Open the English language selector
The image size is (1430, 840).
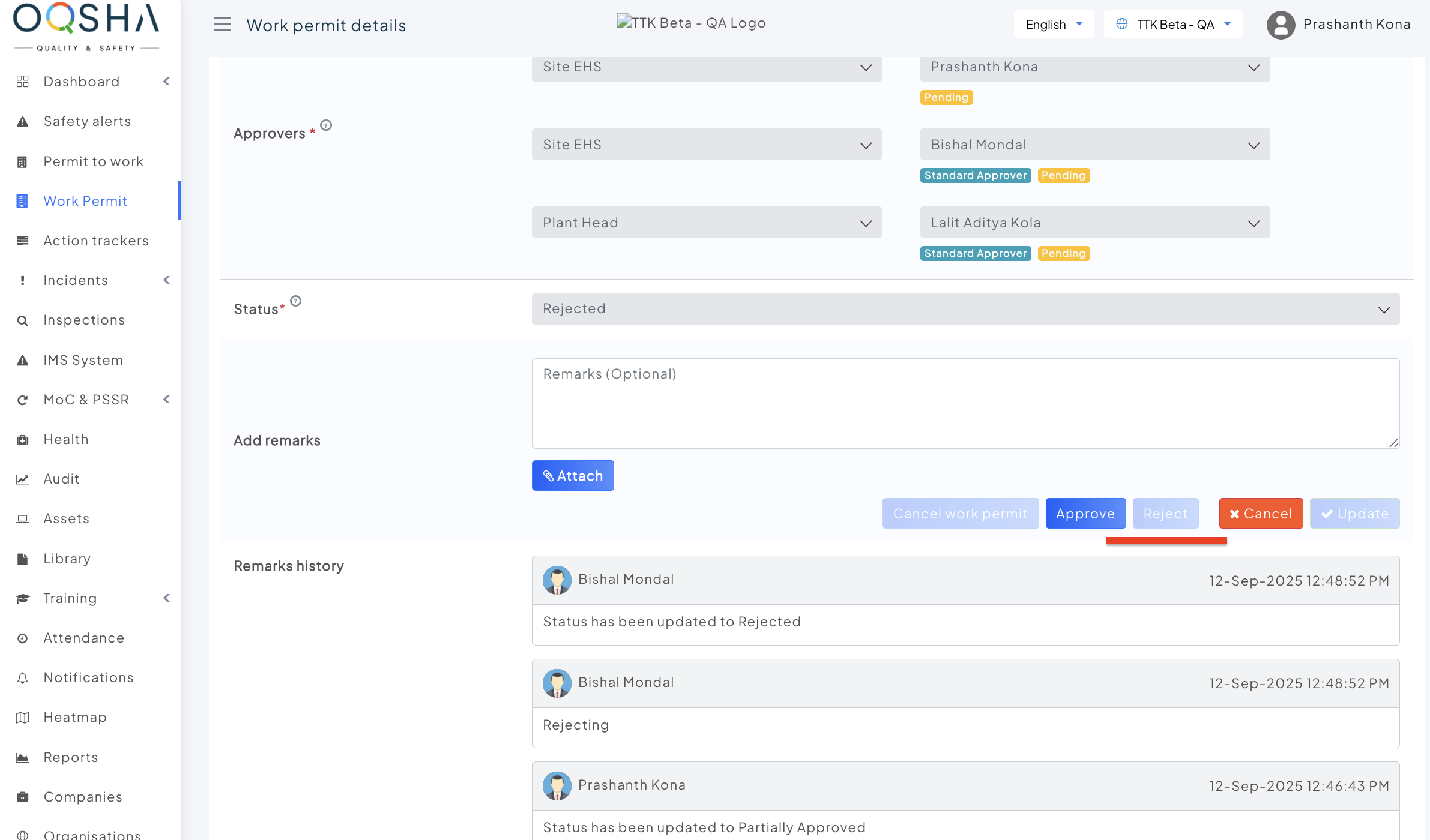(x=1054, y=25)
